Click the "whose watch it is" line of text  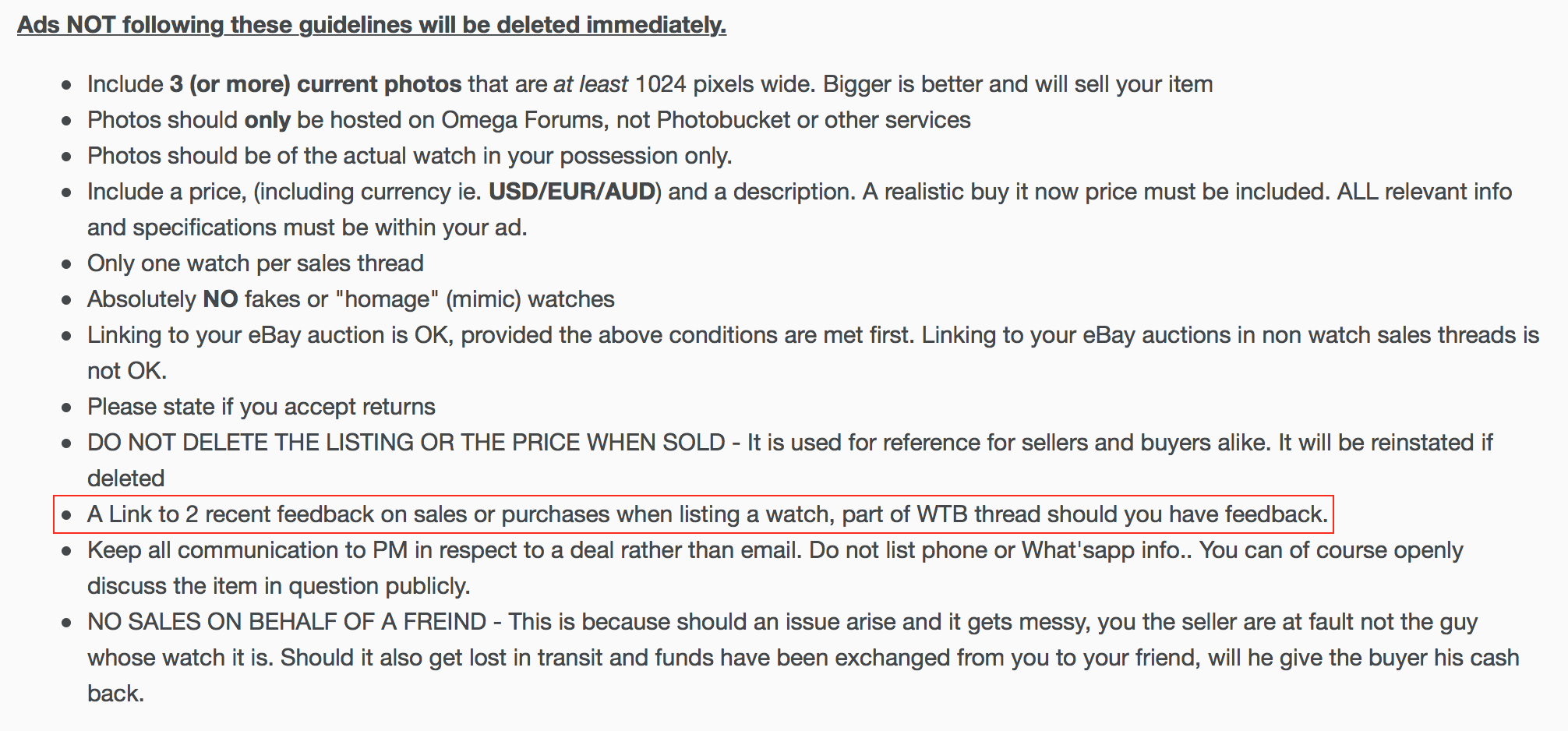[x=179, y=658]
